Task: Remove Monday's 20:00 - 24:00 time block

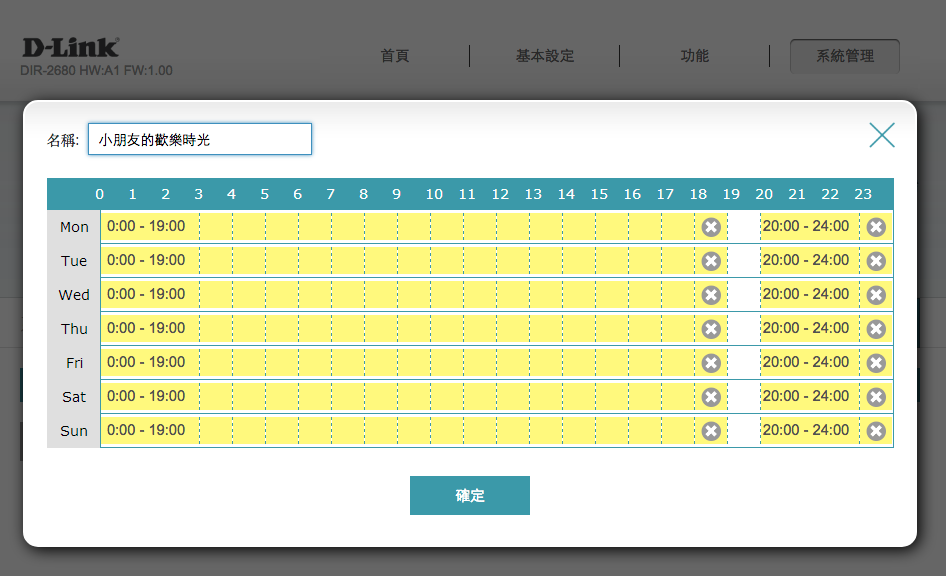Action: tap(876, 227)
